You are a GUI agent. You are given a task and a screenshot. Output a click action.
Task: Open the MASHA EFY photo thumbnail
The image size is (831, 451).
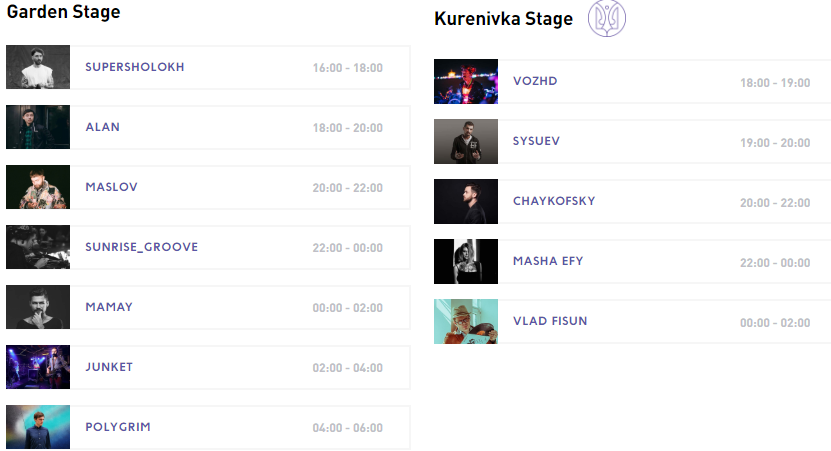pos(466,262)
